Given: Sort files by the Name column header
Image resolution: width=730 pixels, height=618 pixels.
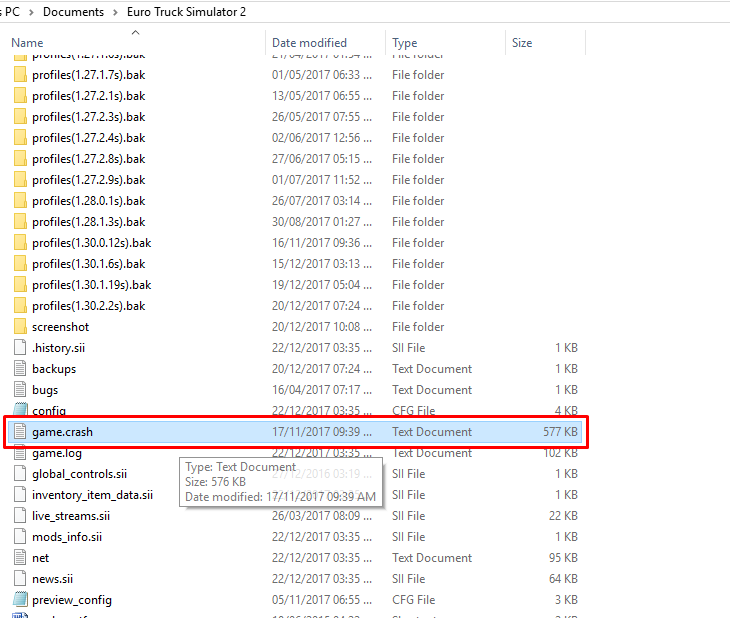Looking at the screenshot, I should (27, 43).
